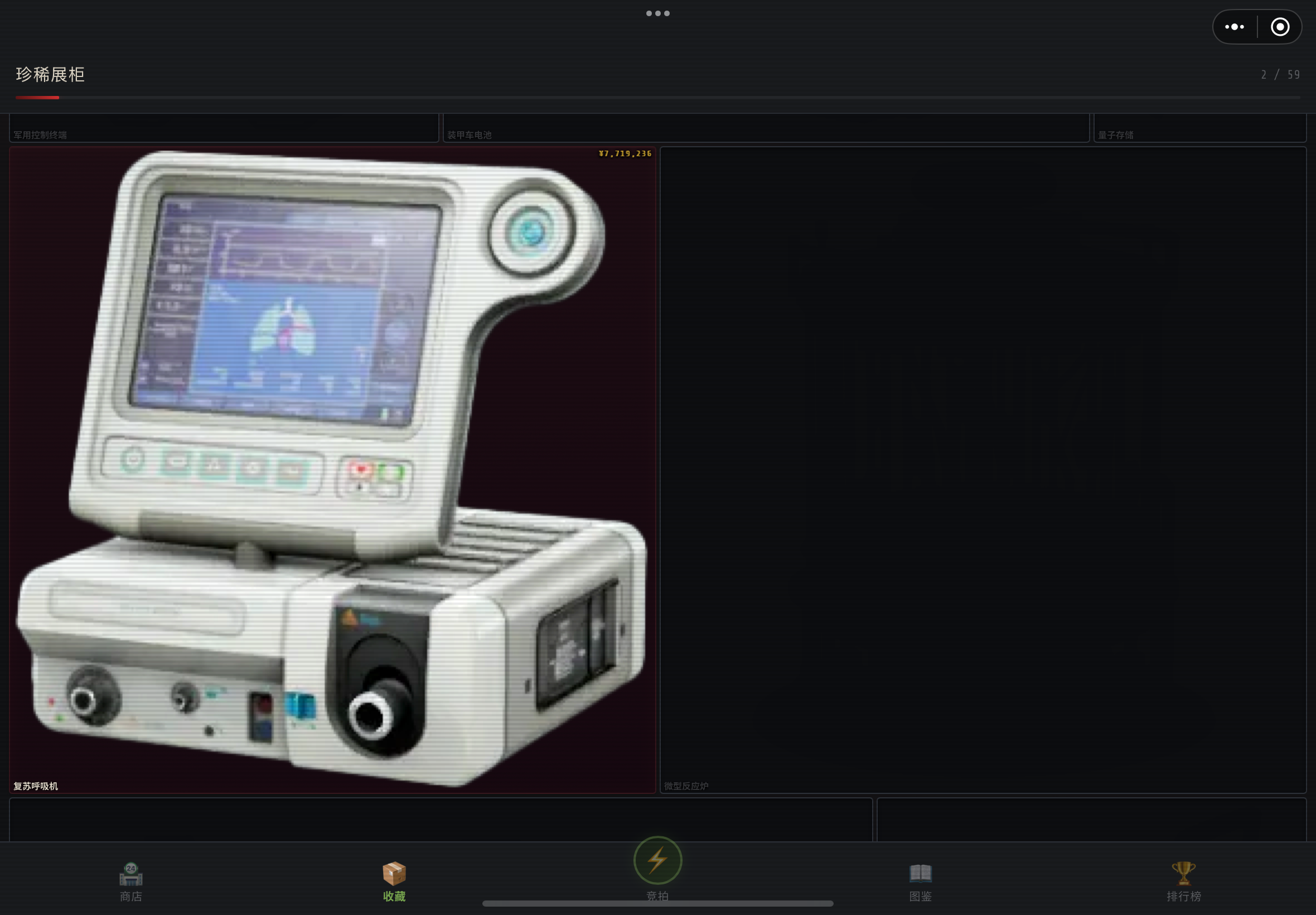Click the 2 / 59 collection counter

click(x=1280, y=75)
